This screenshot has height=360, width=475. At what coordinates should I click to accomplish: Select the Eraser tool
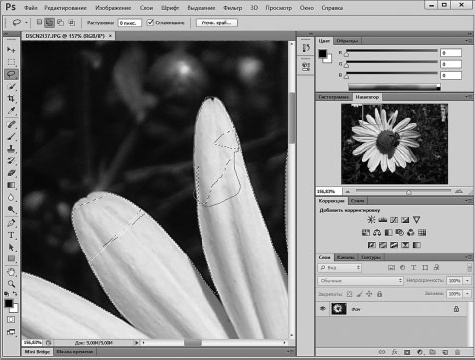coord(11,173)
